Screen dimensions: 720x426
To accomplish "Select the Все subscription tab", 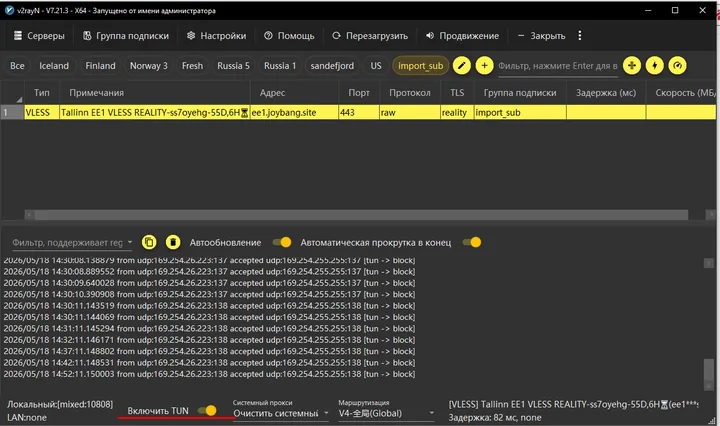I will click(17, 66).
